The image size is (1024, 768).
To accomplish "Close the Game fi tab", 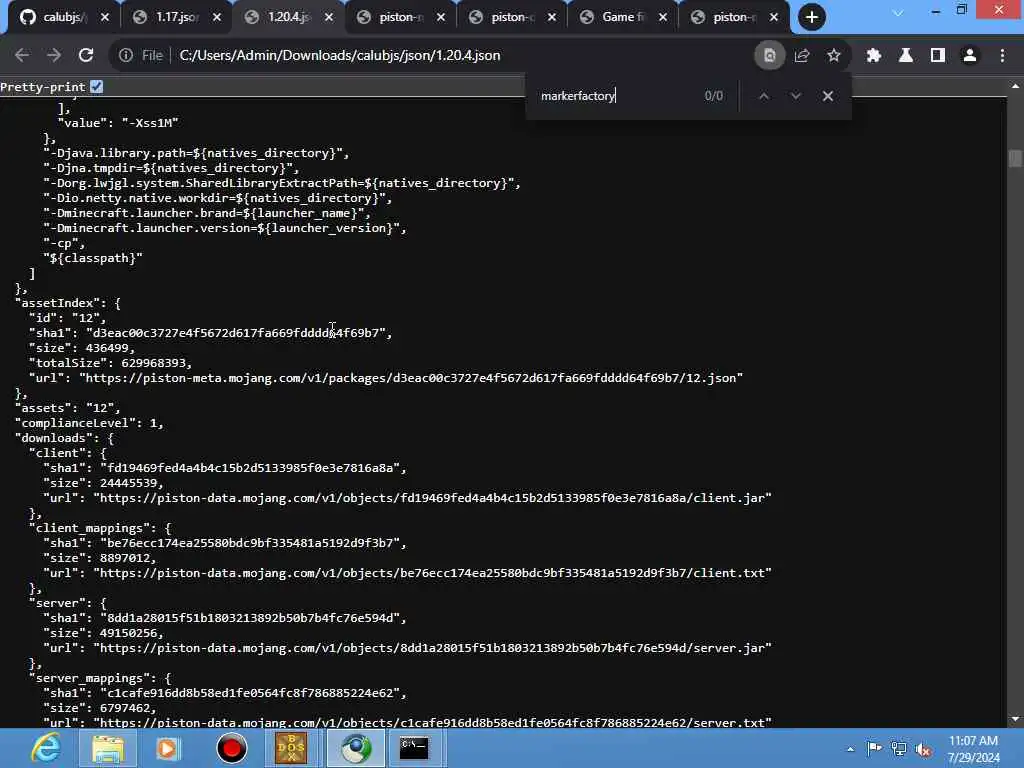I will tap(663, 18).
